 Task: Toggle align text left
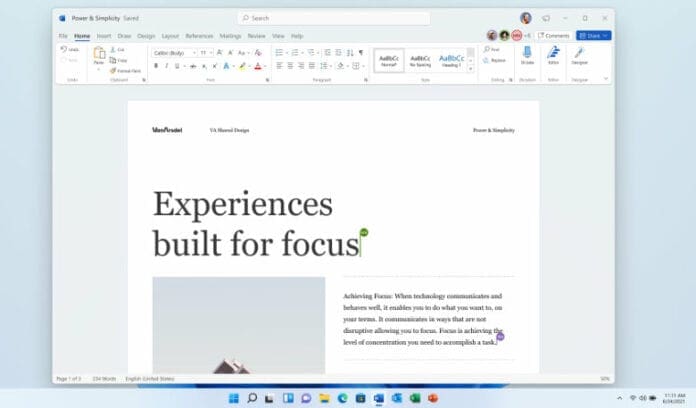click(x=279, y=66)
